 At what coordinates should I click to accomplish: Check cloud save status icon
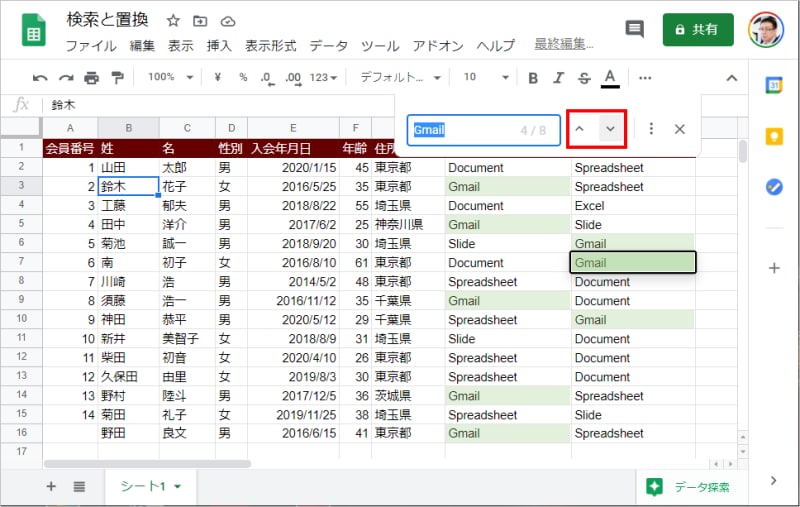click(x=228, y=21)
